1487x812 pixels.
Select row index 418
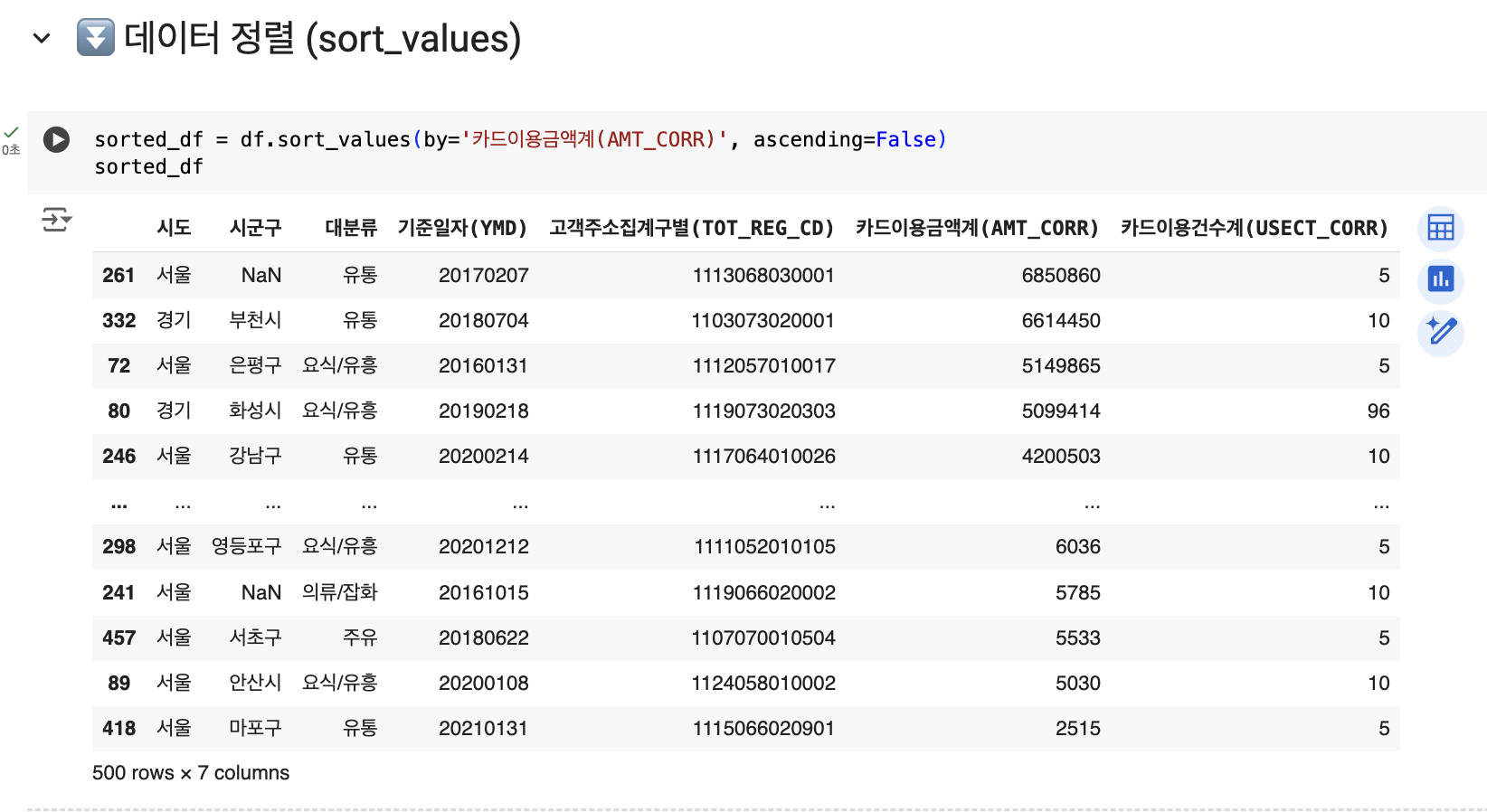(x=118, y=728)
